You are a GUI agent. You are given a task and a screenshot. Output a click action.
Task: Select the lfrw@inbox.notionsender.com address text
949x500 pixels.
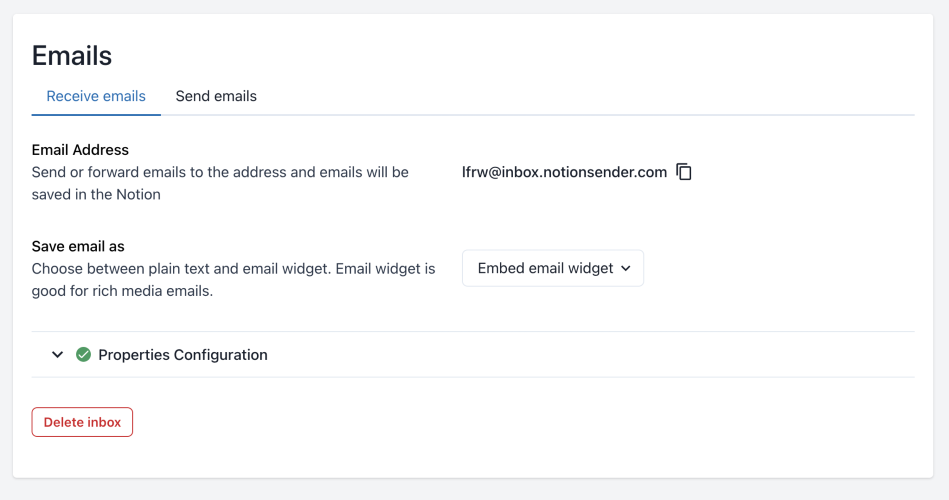(564, 172)
